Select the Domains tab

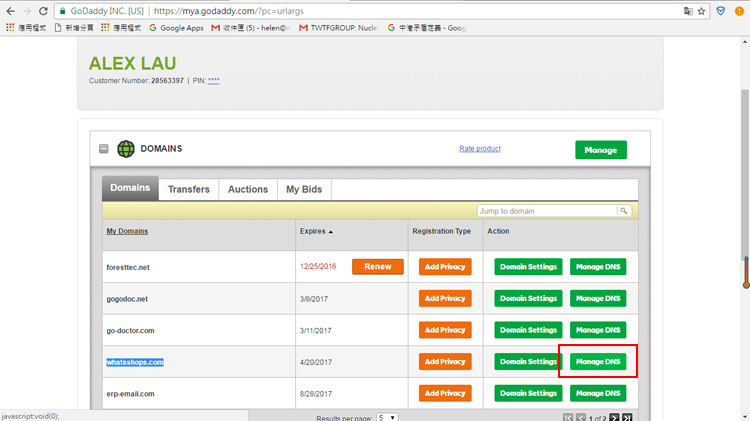(130, 188)
